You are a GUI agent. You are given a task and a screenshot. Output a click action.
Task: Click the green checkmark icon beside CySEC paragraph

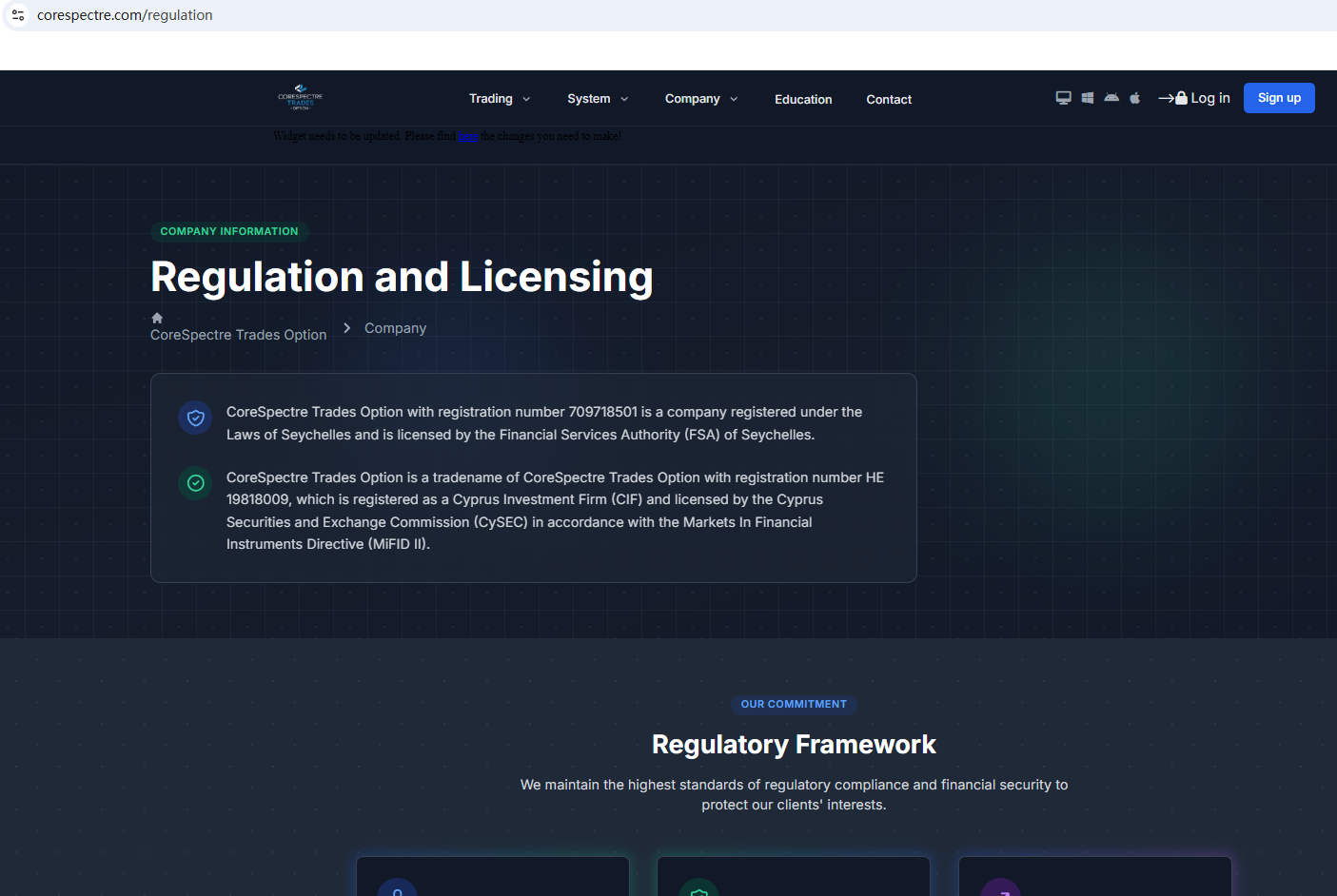195,483
